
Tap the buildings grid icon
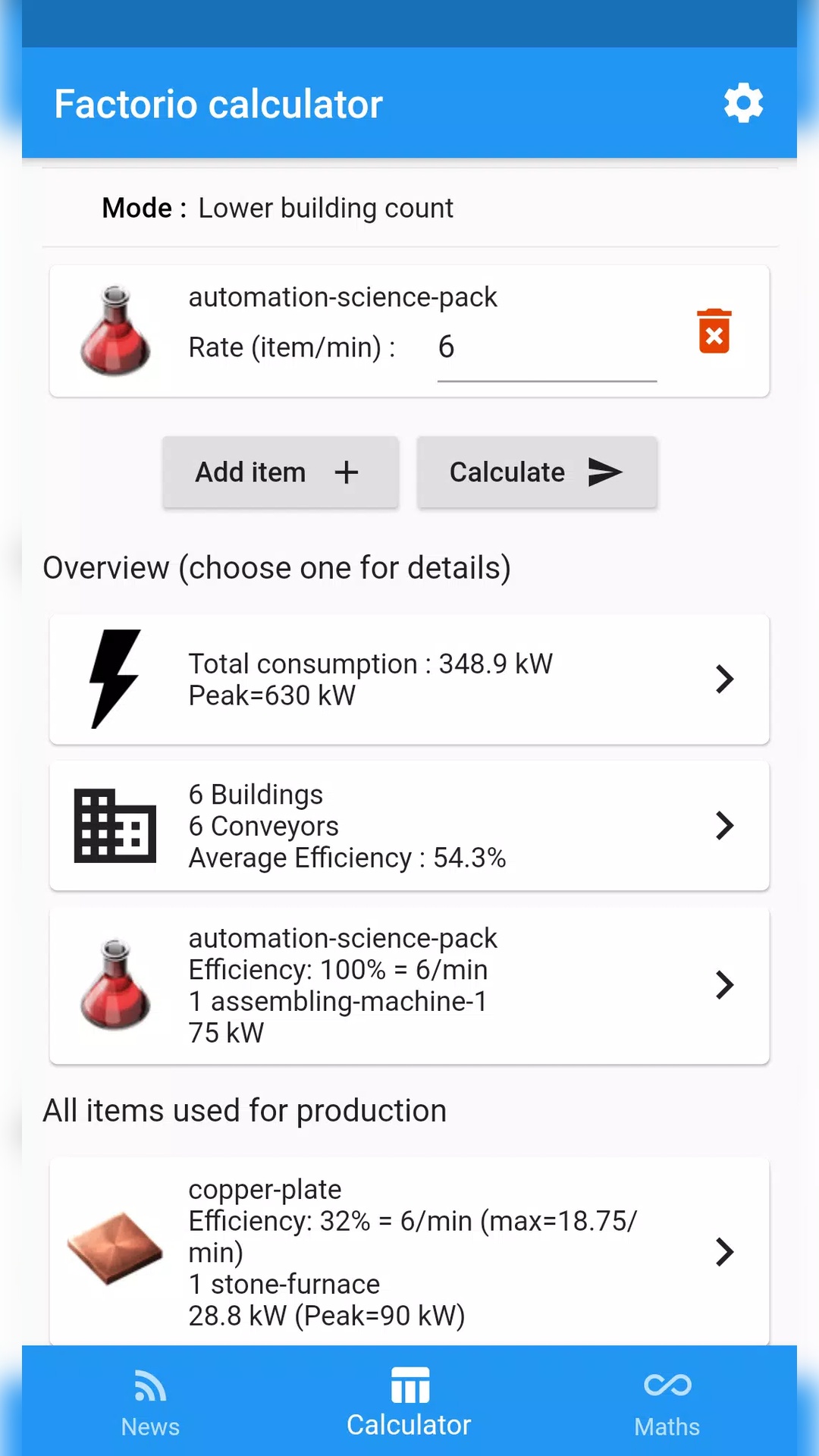tap(115, 826)
